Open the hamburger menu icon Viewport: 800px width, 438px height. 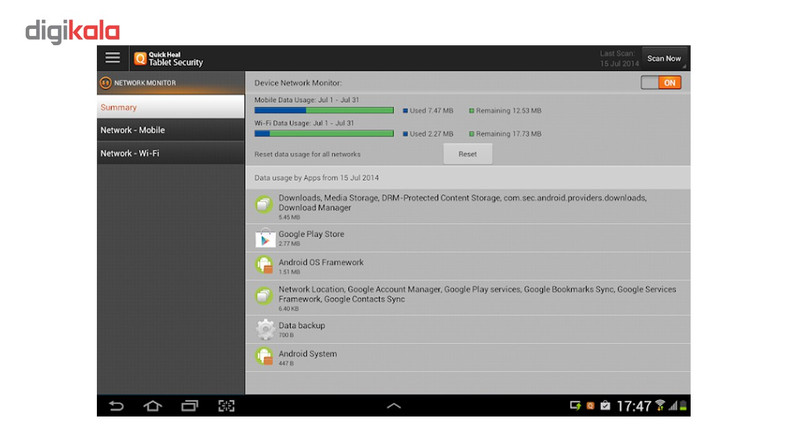click(x=113, y=58)
